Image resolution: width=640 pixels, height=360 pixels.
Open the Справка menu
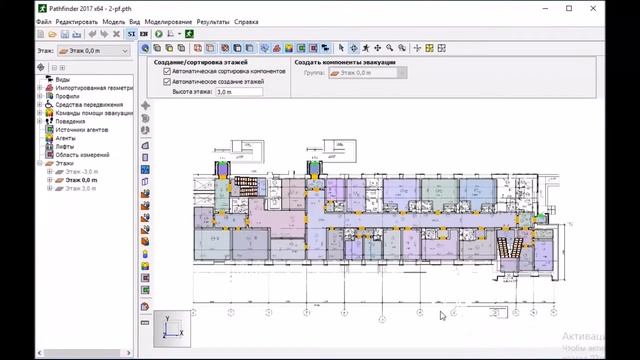[246, 22]
